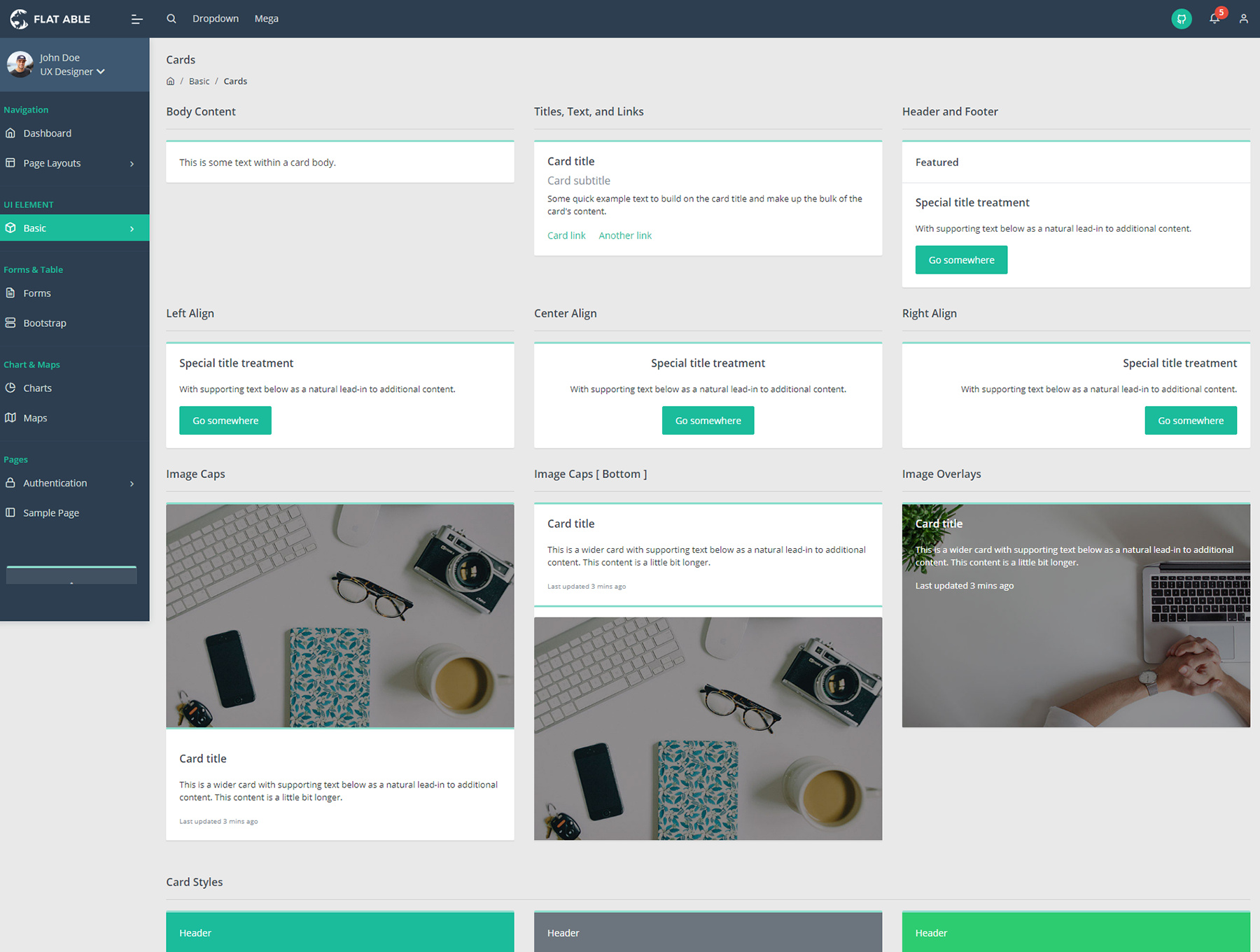1260x952 pixels.
Task: Open the user profile icon in header
Action: tap(1243, 19)
